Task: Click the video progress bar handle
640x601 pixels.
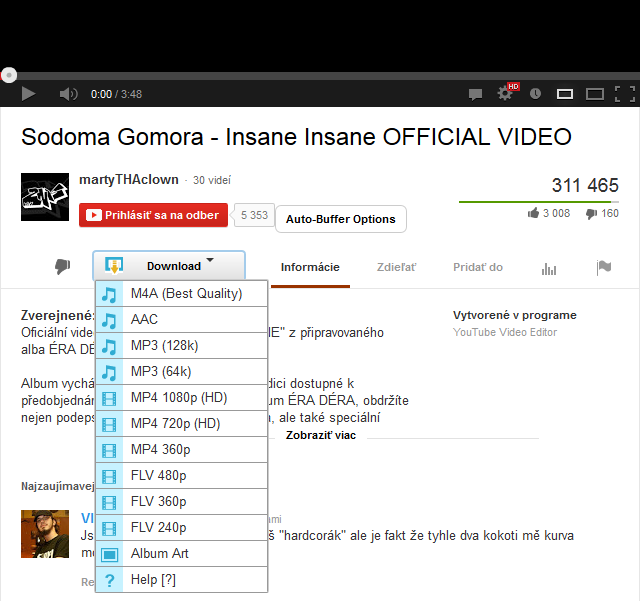Action: click(x=9, y=76)
